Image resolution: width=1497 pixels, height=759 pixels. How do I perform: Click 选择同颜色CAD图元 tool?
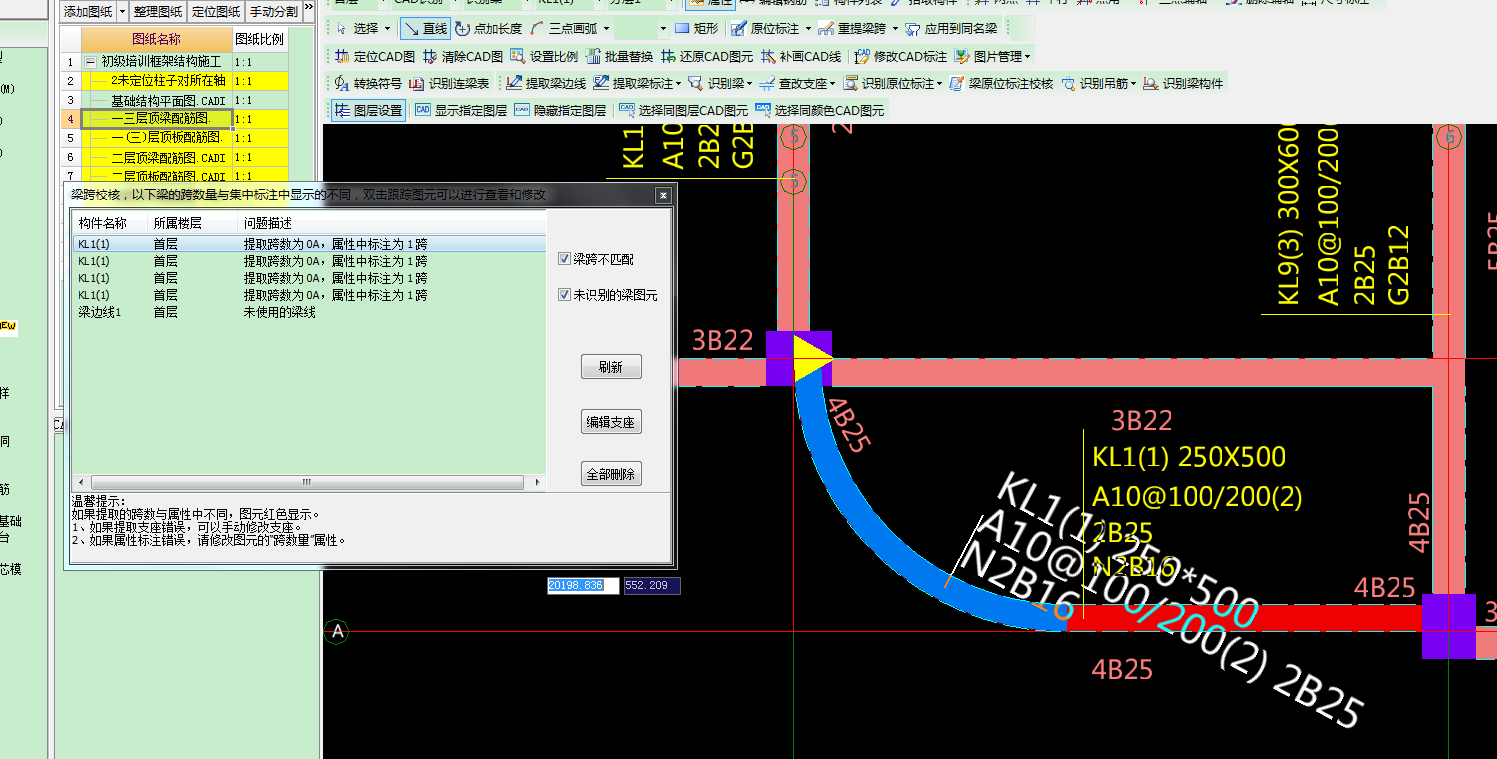[x=820, y=111]
